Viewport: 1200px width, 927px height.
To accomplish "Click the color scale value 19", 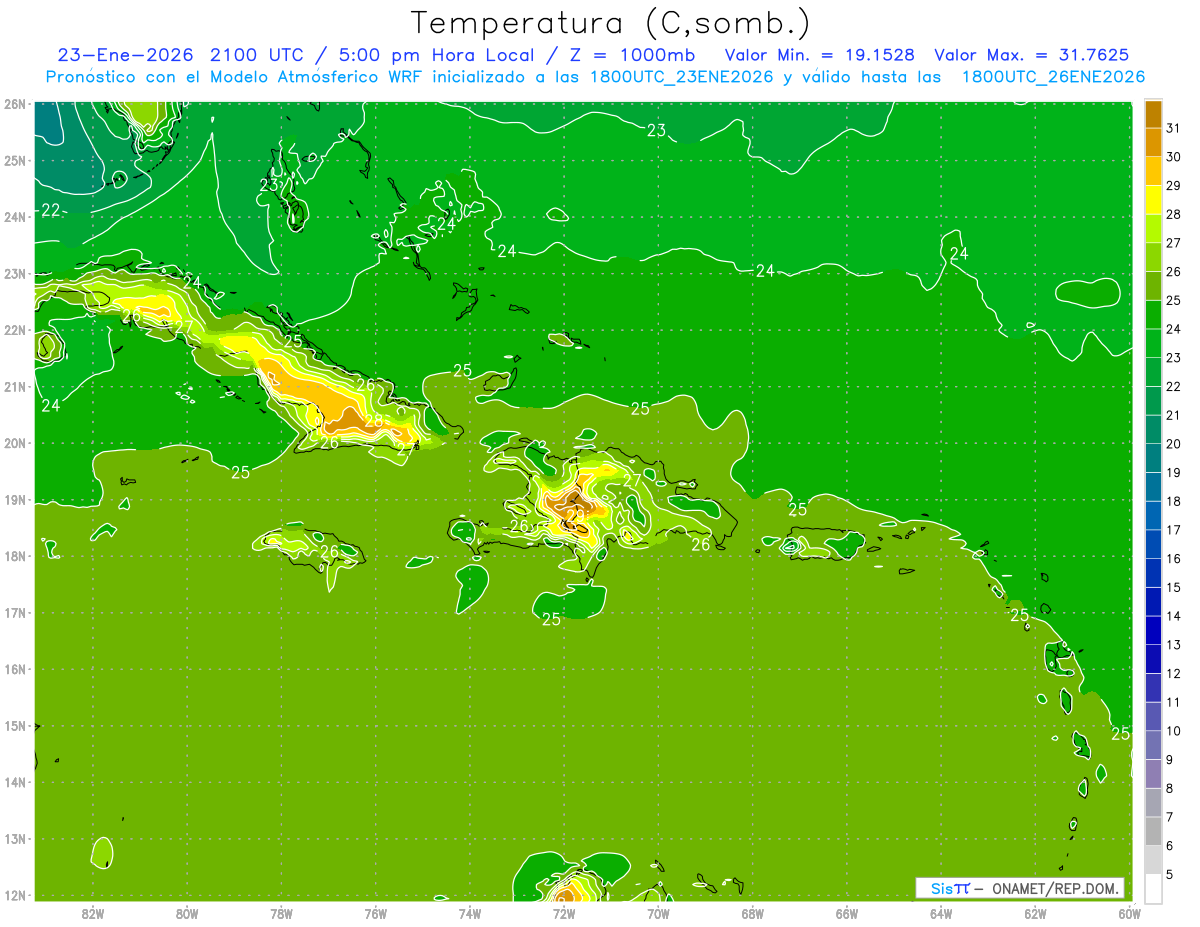I will tap(1173, 473).
